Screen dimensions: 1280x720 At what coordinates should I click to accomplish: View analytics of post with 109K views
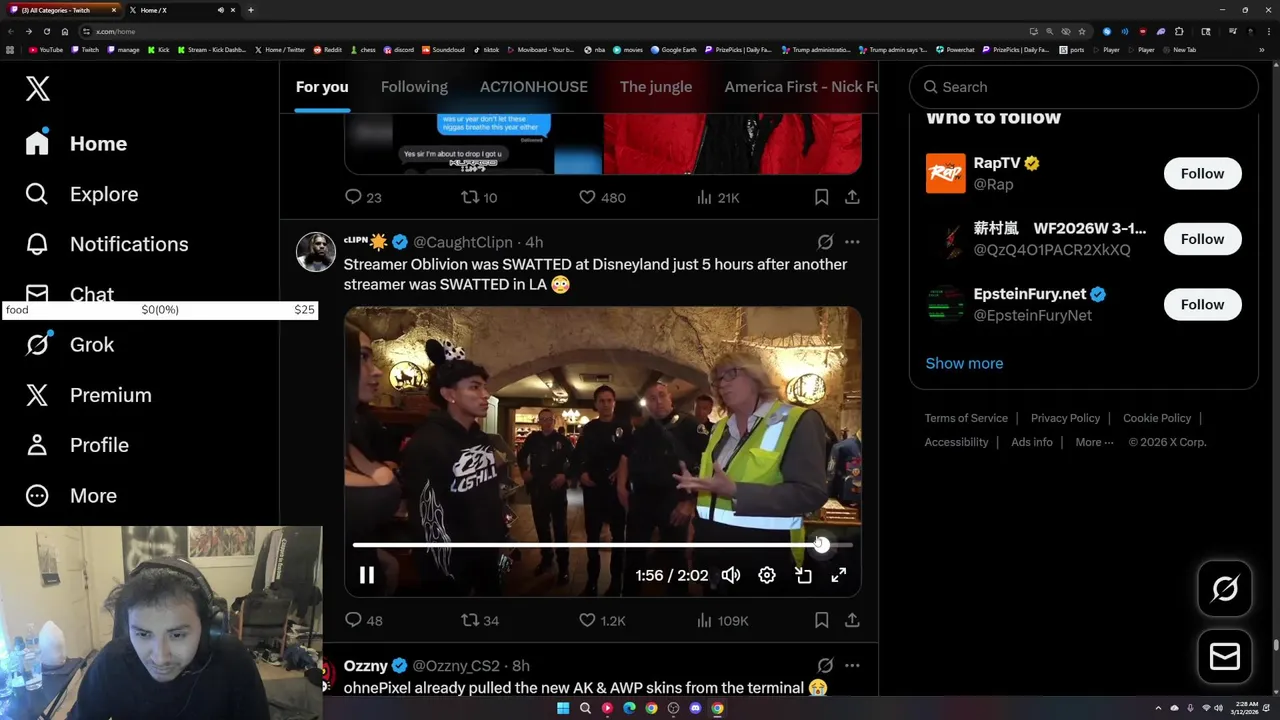pyautogui.click(x=722, y=620)
